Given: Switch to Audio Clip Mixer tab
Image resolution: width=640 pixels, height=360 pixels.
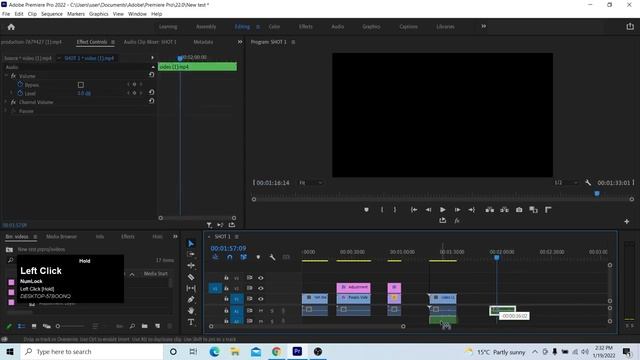Looking at the screenshot, I should click(150, 42).
